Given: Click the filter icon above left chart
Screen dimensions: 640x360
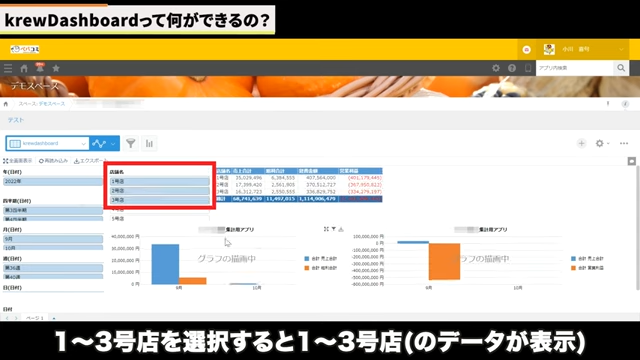Looking at the screenshot, I should pos(333,229).
